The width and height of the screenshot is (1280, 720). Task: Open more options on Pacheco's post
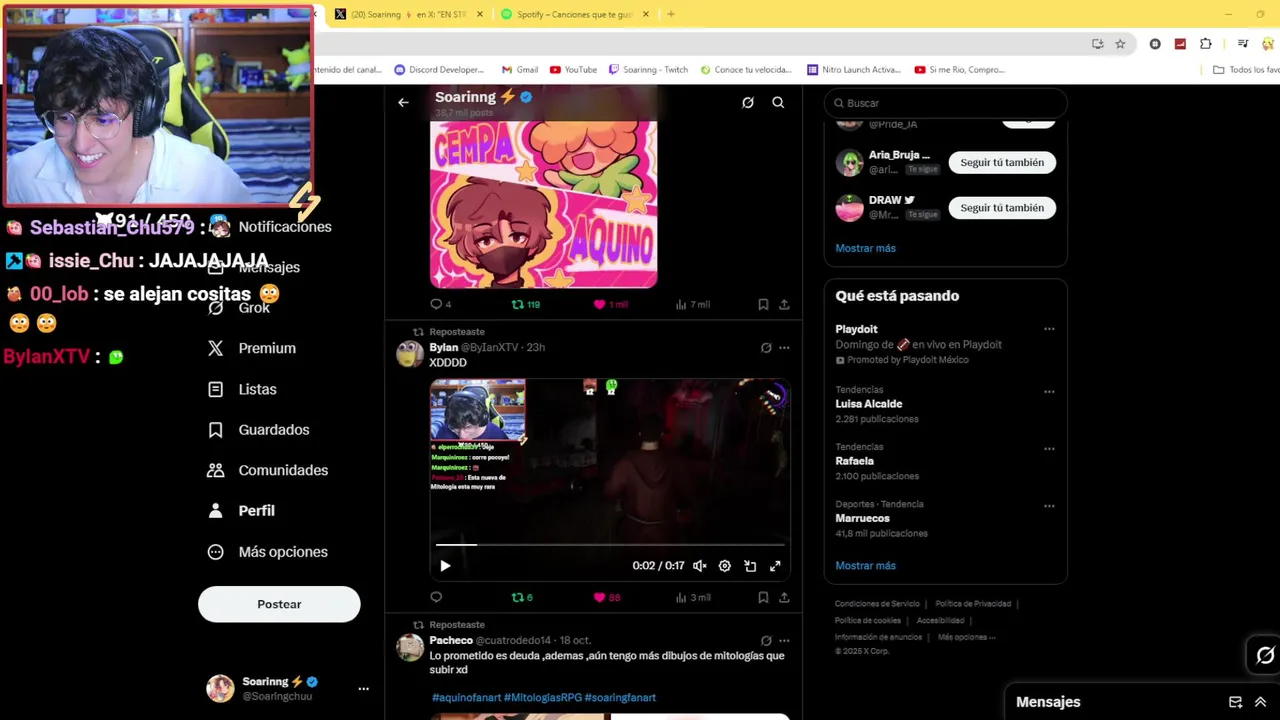pos(784,641)
